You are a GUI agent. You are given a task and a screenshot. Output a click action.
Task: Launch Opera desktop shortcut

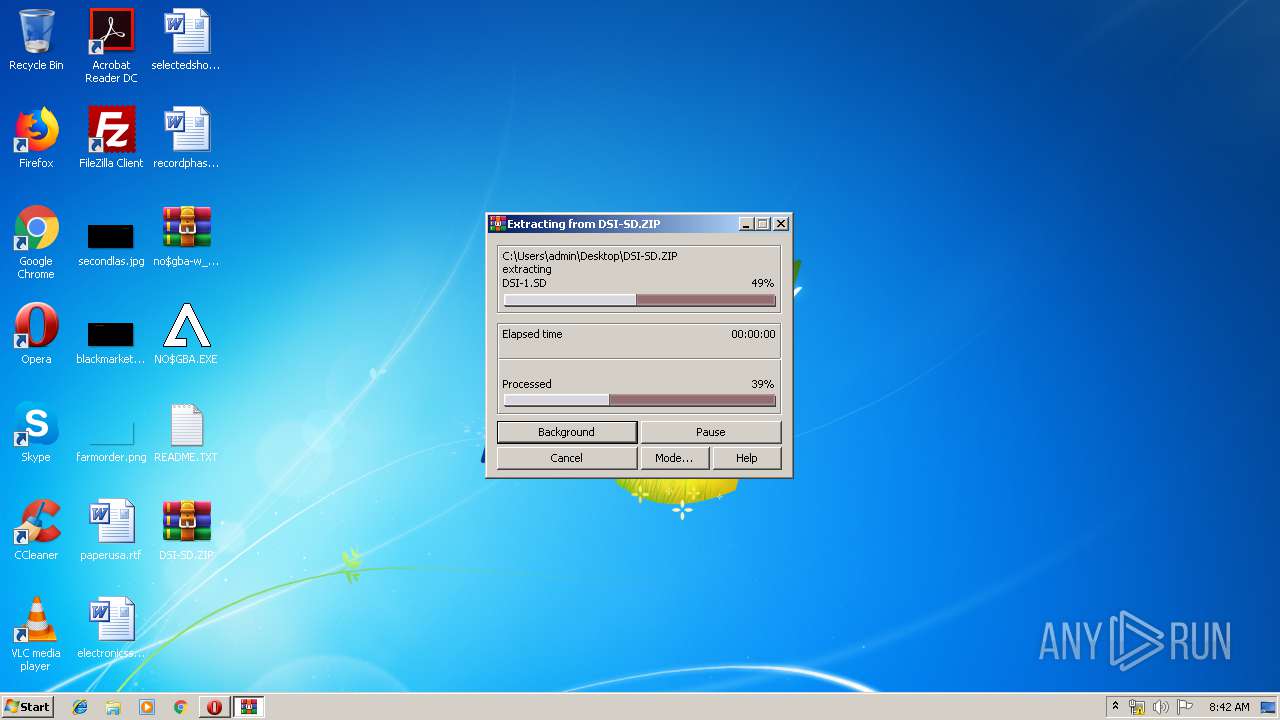coord(36,335)
